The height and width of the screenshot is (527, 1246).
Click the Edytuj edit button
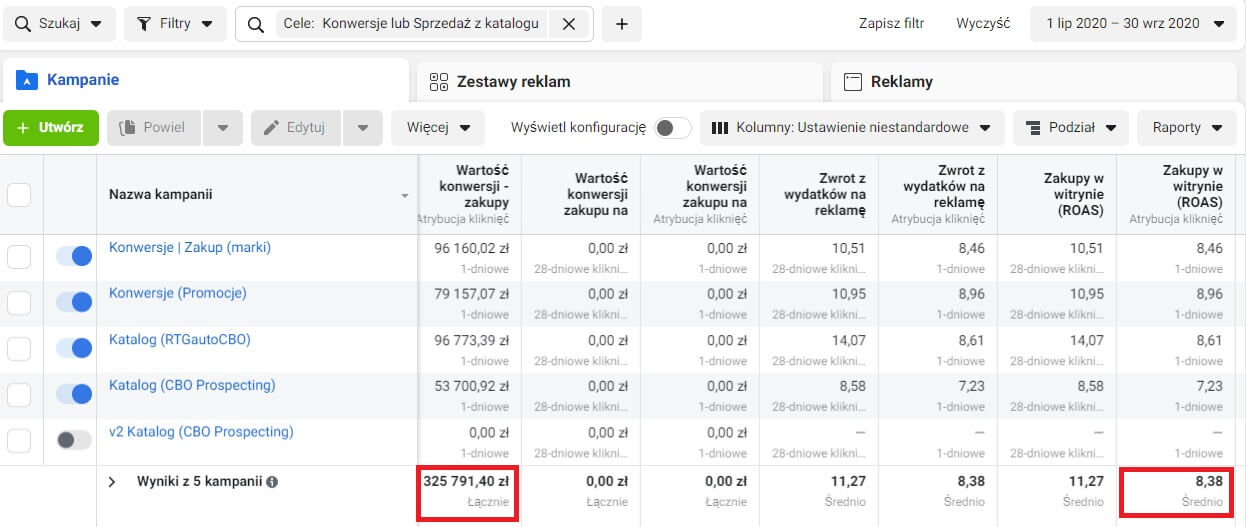coord(296,128)
